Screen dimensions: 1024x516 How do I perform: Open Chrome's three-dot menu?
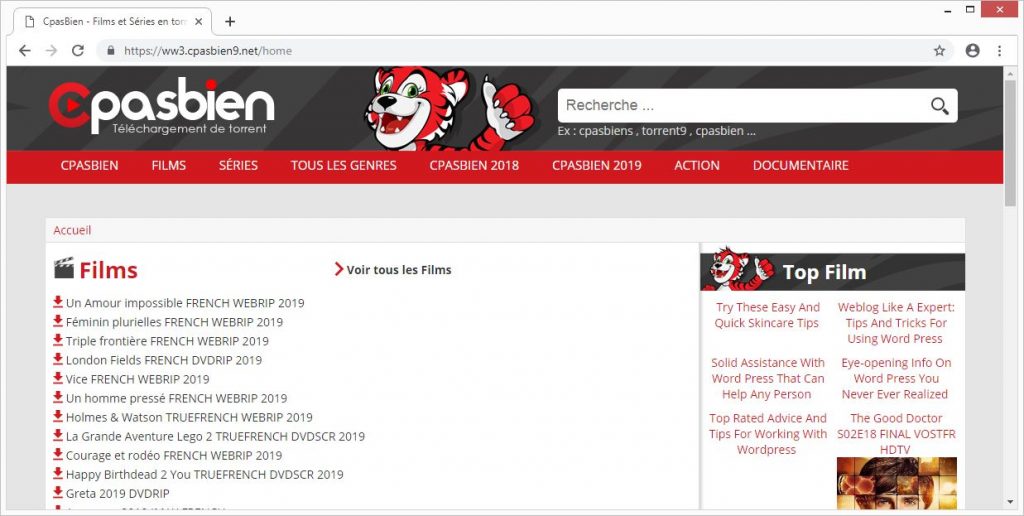(999, 51)
